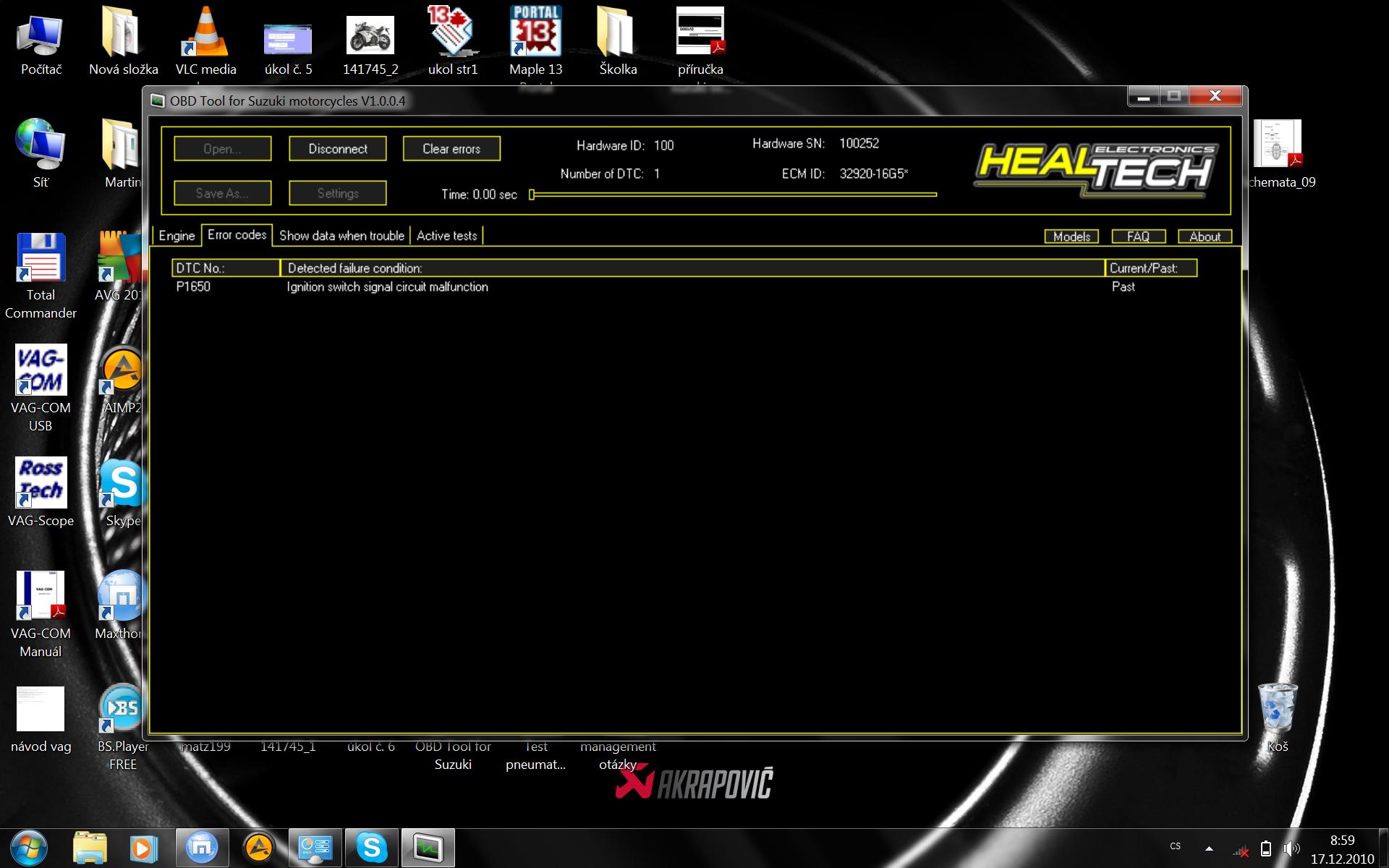Select the Active tests tab
The image size is (1389, 868).
(446, 236)
